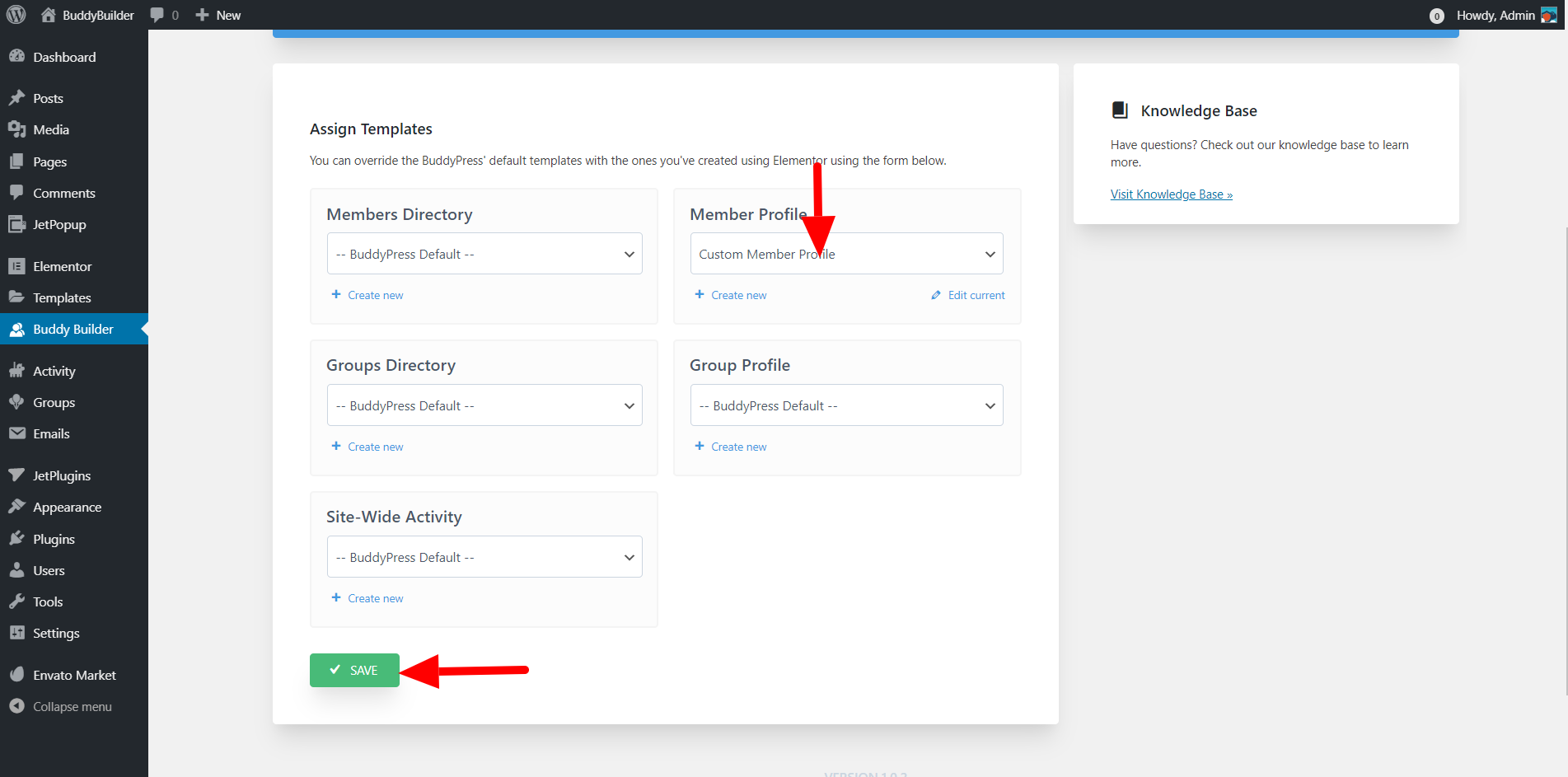Viewport: 1568px width, 777px height.
Task: Open the Site-Wide Activity template dropdown
Action: [x=484, y=557]
